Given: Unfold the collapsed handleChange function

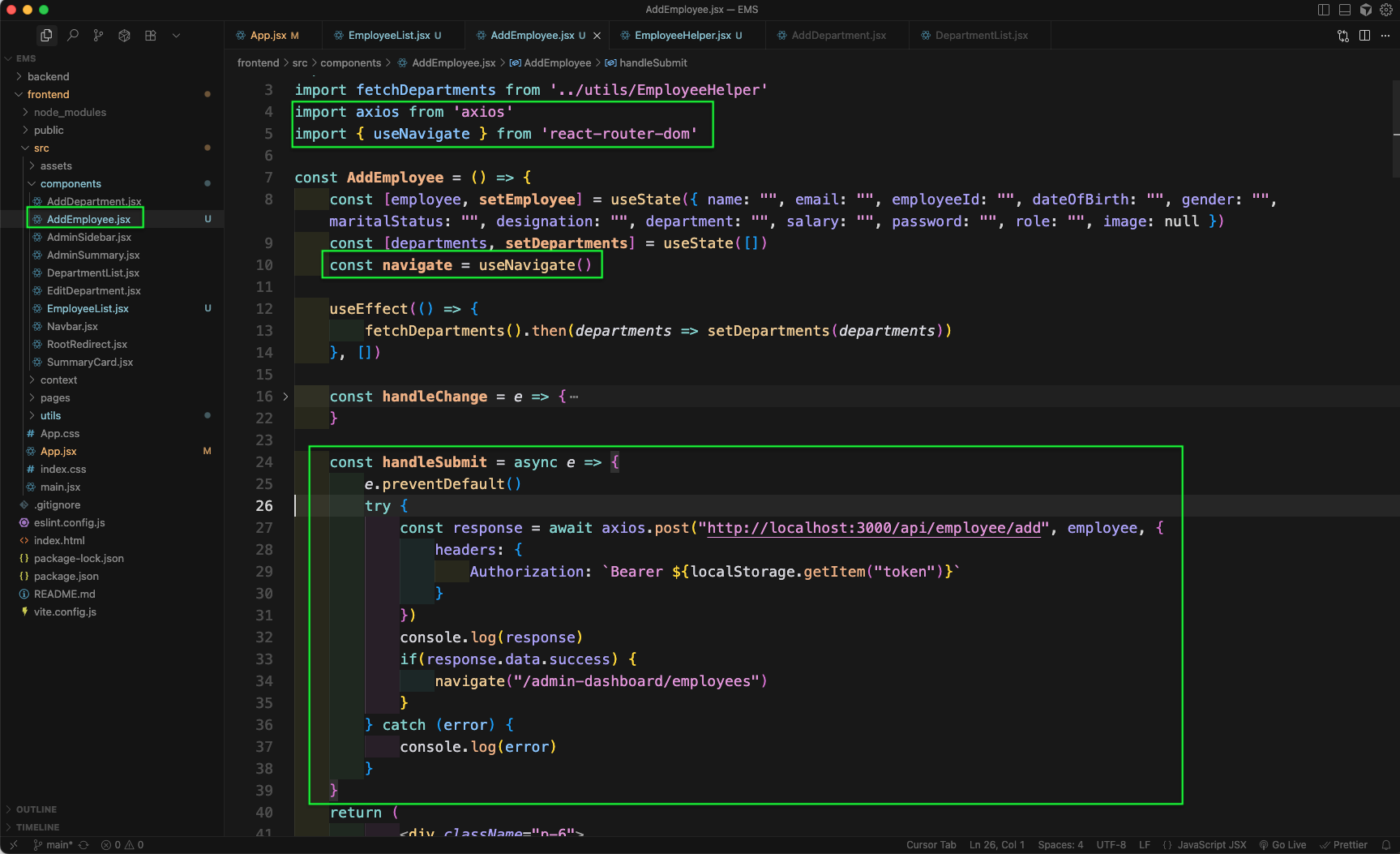Looking at the screenshot, I should pos(285,397).
